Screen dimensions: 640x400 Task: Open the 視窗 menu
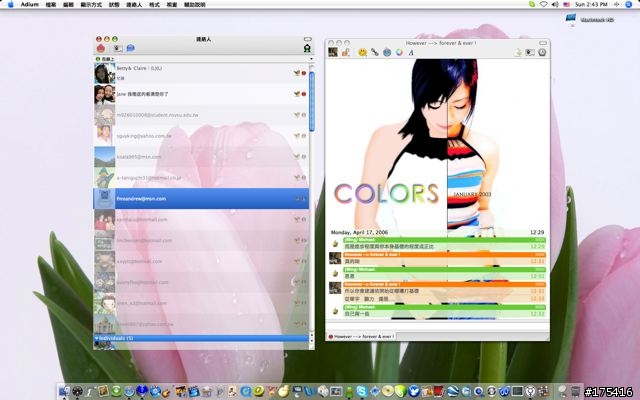[x=172, y=4]
